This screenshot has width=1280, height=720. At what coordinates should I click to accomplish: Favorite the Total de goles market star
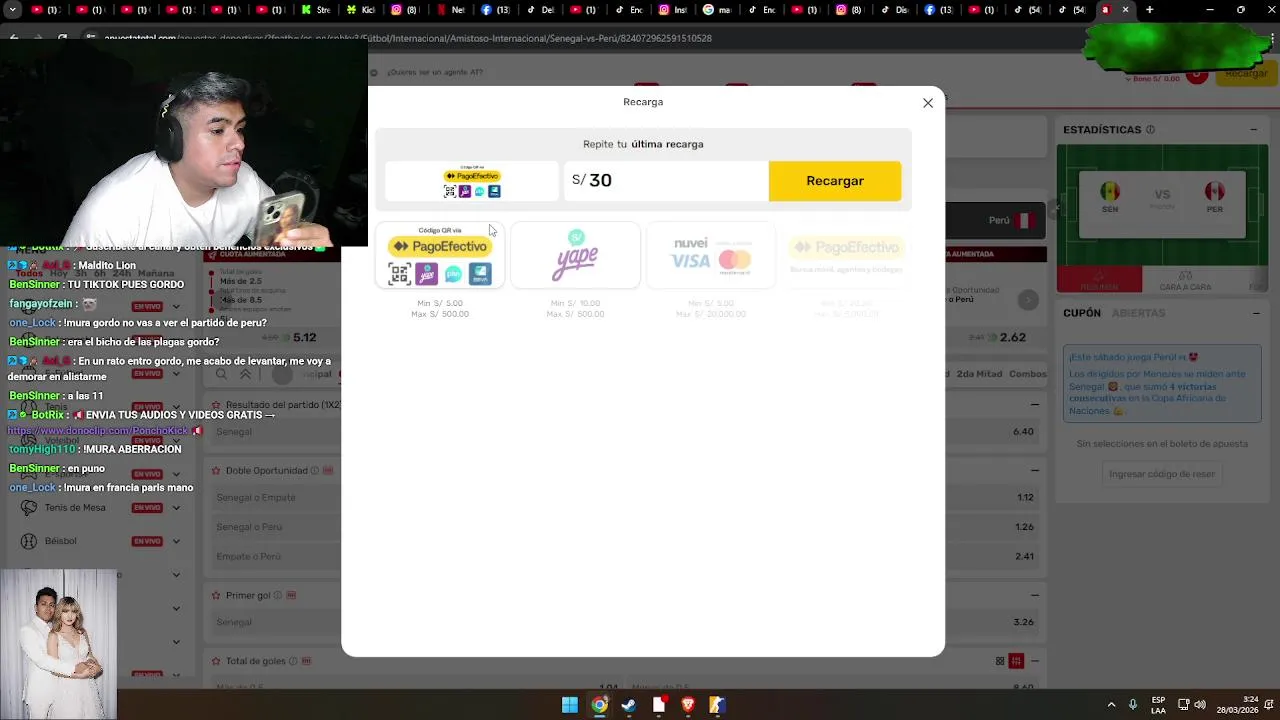click(x=216, y=661)
